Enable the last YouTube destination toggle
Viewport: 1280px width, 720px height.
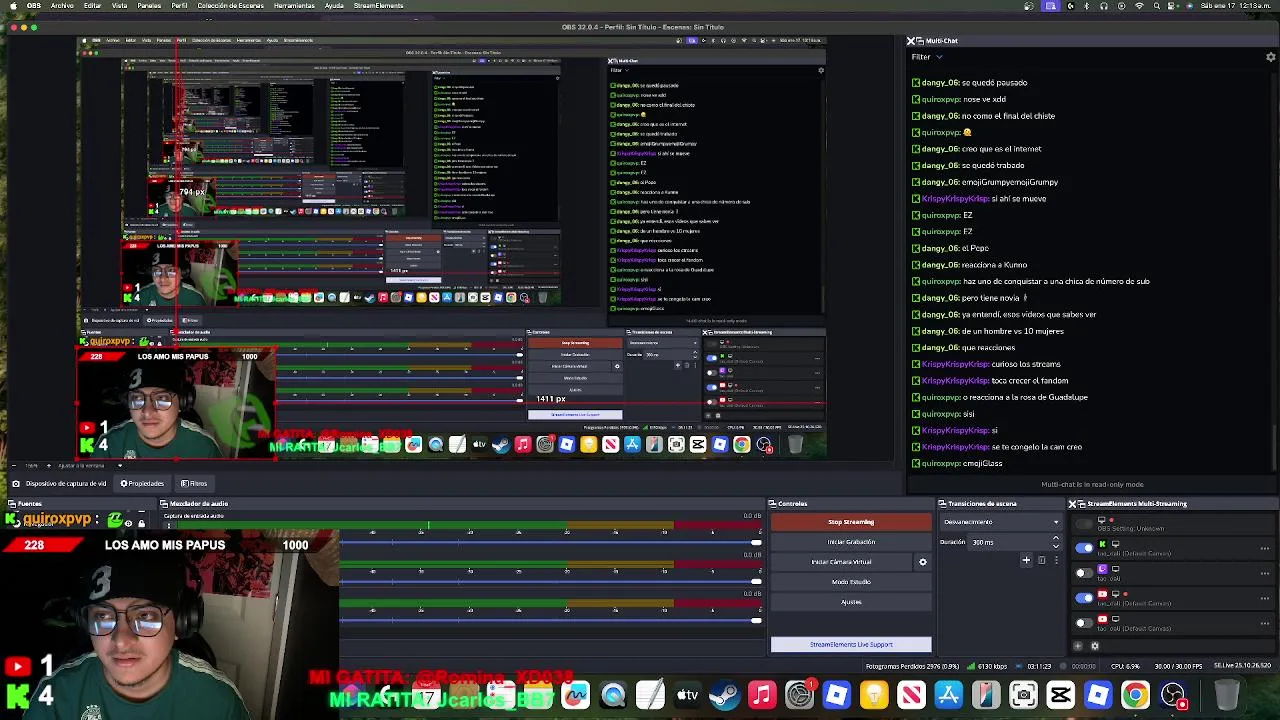[1084, 623]
